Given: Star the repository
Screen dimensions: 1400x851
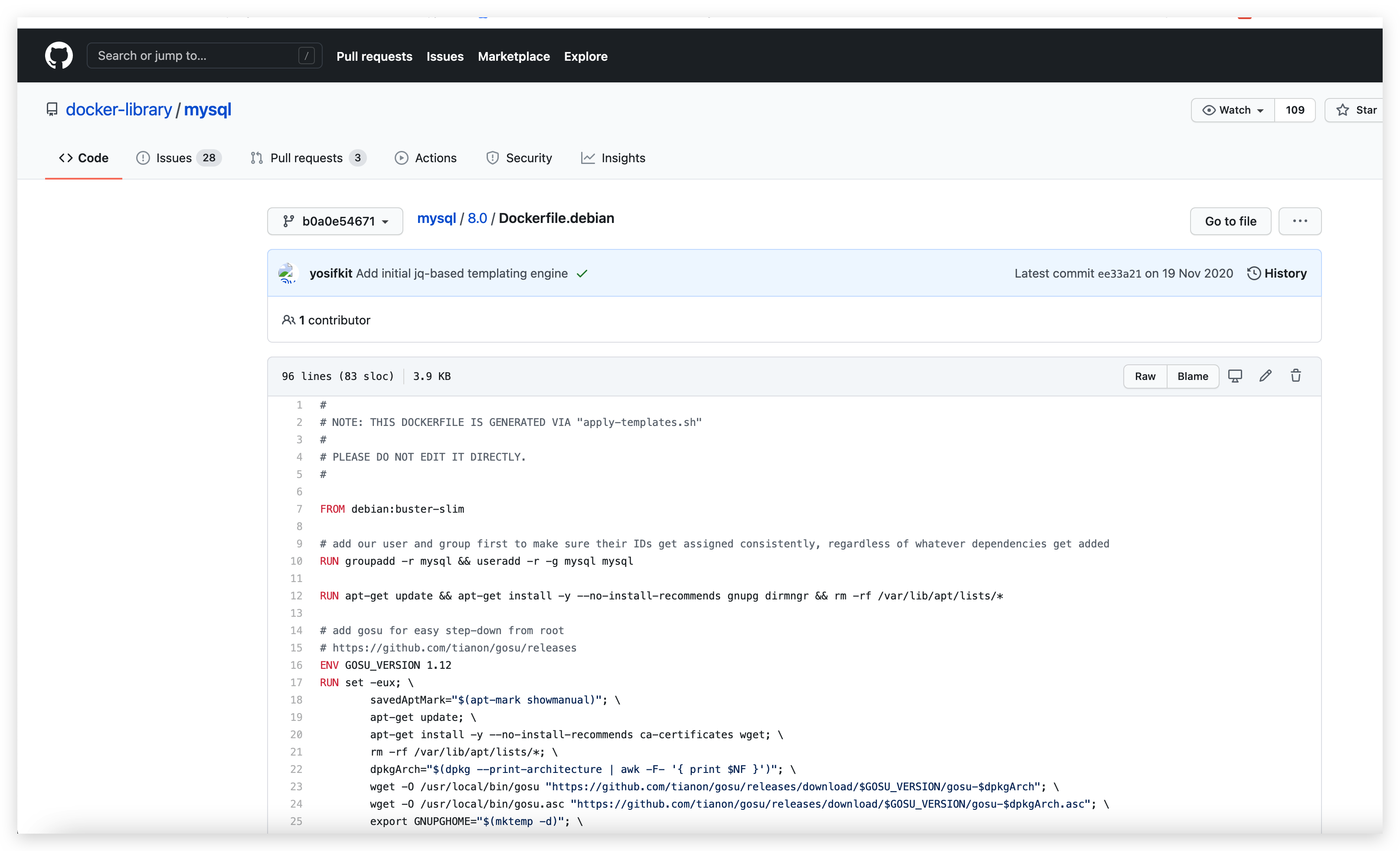Looking at the screenshot, I should (x=1355, y=110).
